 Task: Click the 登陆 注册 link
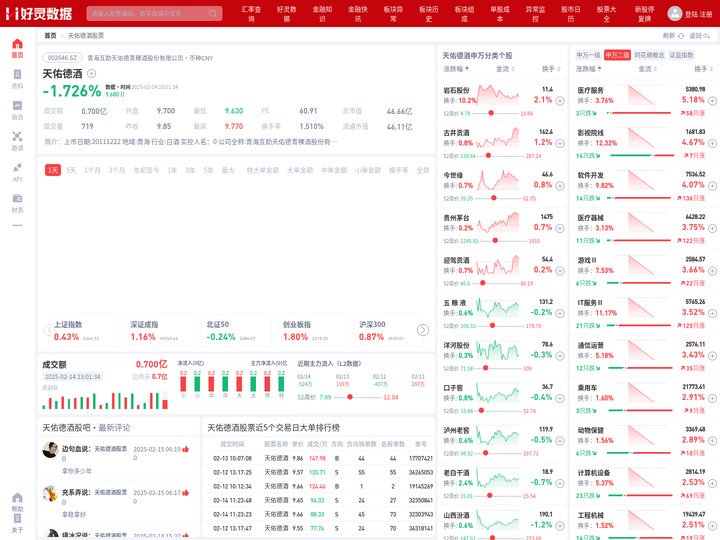pyautogui.click(x=698, y=14)
